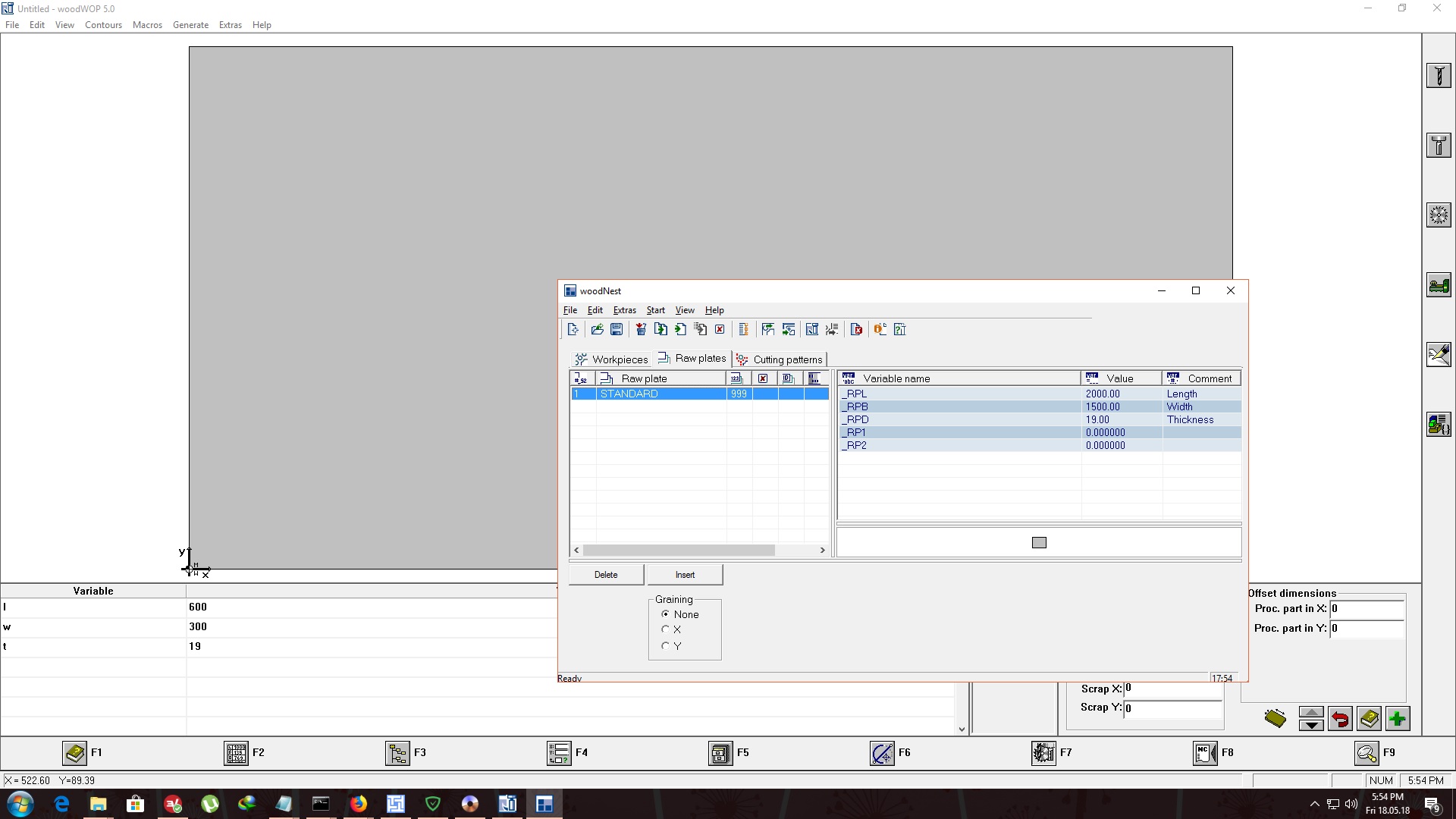The image size is (1456, 819).
Task: Click the info document icon in woodNest toolbar
Action: (880, 329)
